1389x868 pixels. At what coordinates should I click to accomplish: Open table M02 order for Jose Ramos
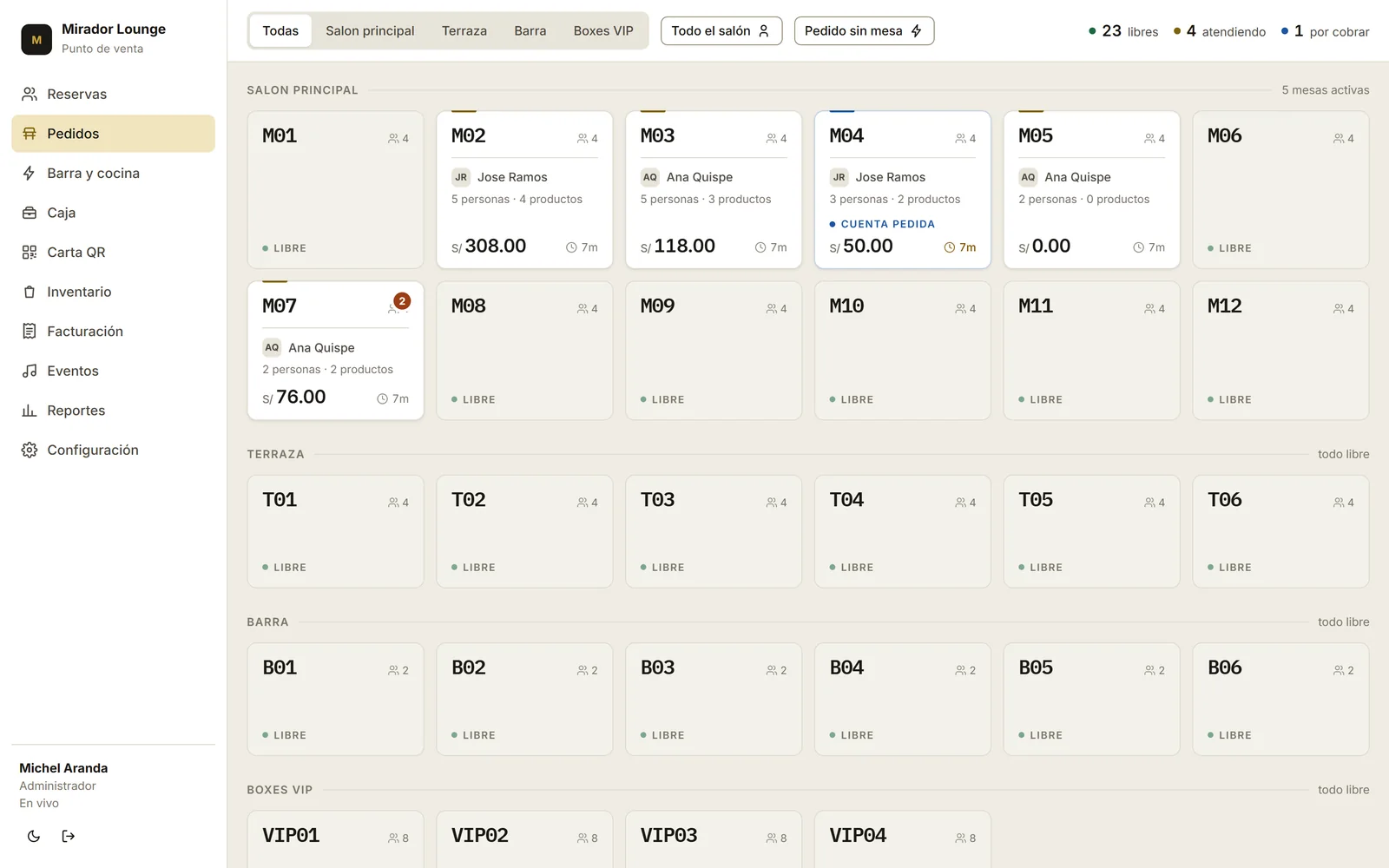[524, 189]
